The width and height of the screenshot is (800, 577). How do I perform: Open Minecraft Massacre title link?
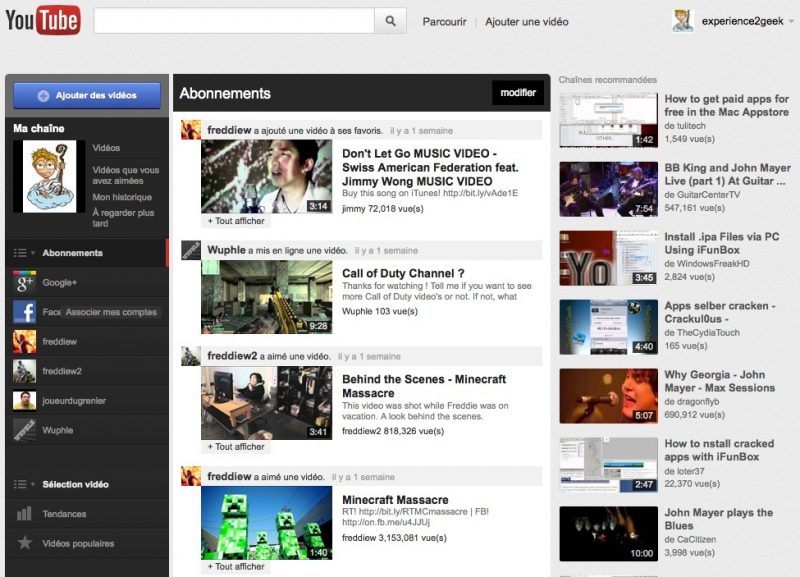pos(395,500)
